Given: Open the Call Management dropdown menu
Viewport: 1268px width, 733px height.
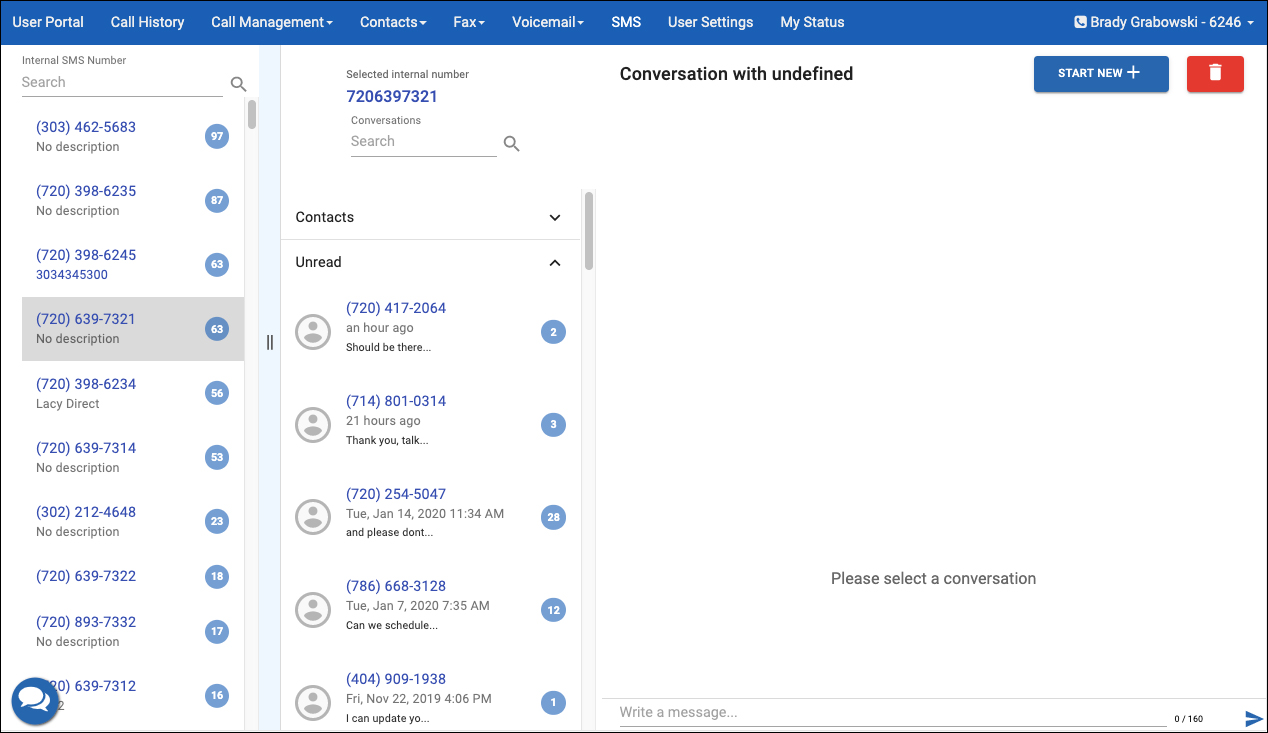Looking at the screenshot, I should coord(272,22).
